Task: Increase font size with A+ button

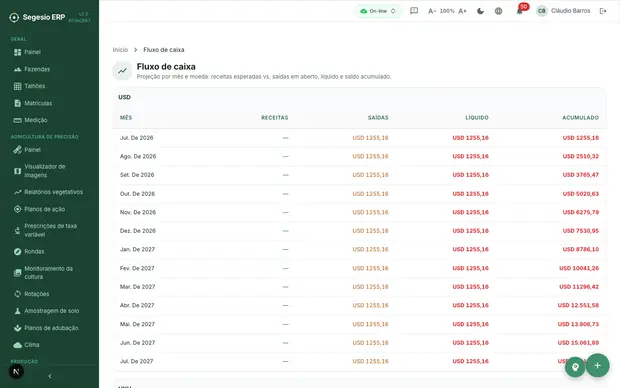Action: 462,11
